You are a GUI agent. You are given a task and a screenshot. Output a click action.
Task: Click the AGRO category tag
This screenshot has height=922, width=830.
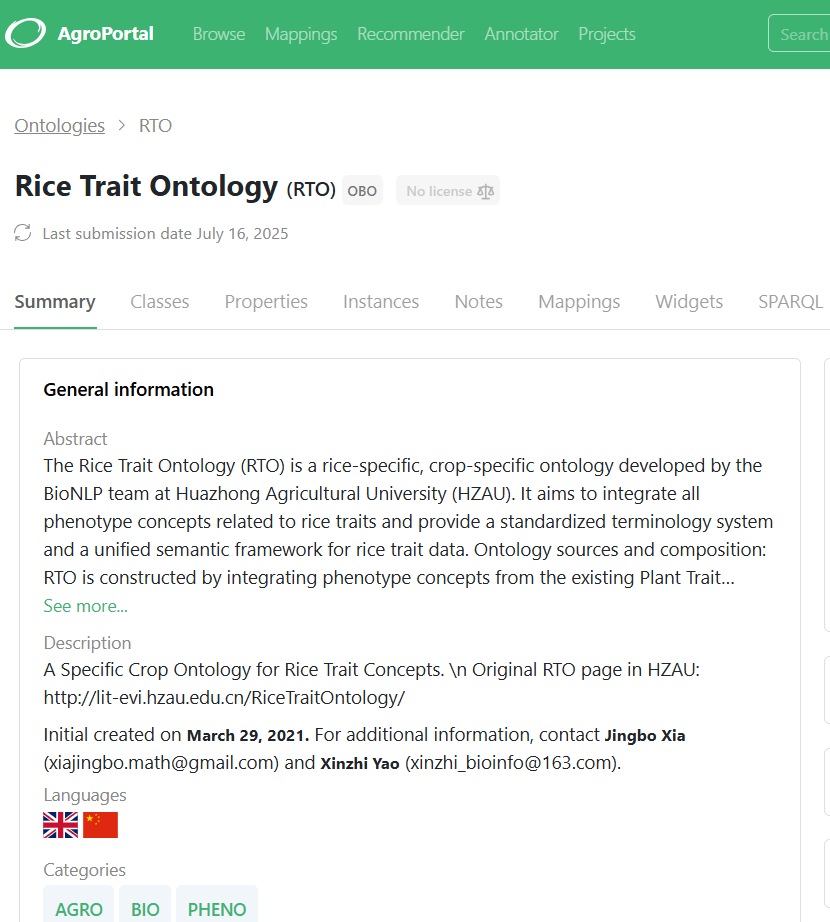coord(79,908)
